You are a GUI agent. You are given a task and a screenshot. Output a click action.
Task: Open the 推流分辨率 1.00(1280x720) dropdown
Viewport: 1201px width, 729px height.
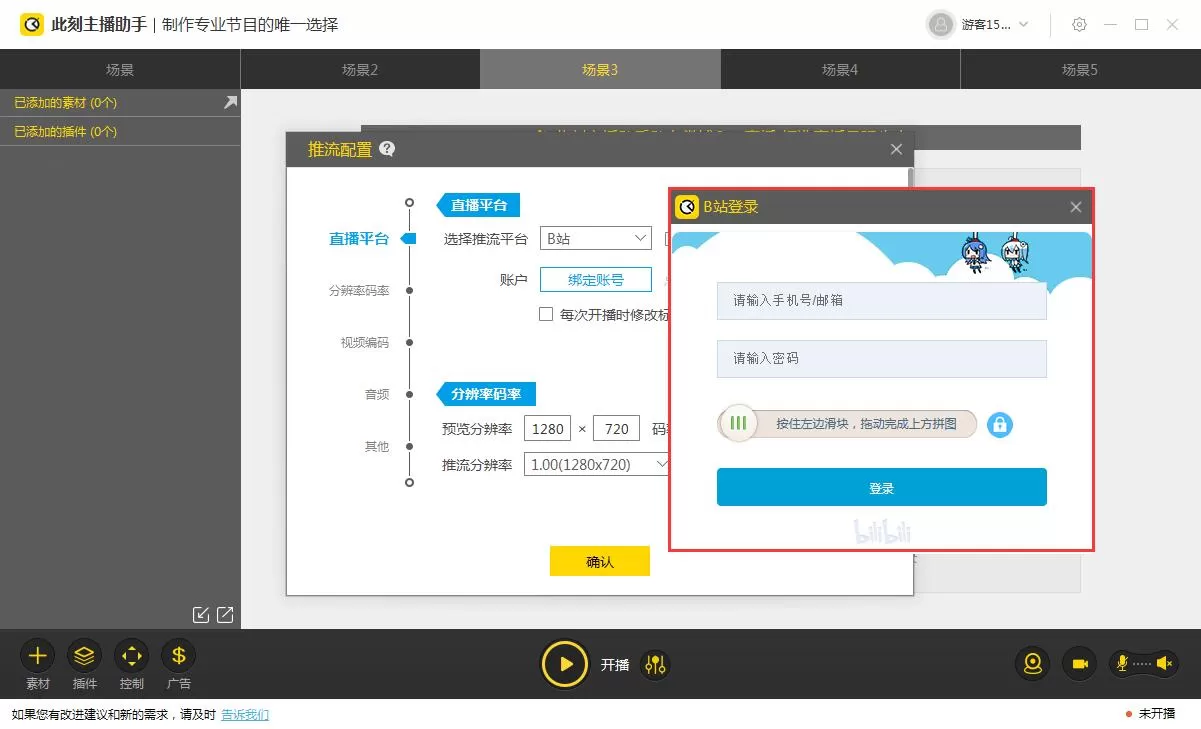click(597, 464)
